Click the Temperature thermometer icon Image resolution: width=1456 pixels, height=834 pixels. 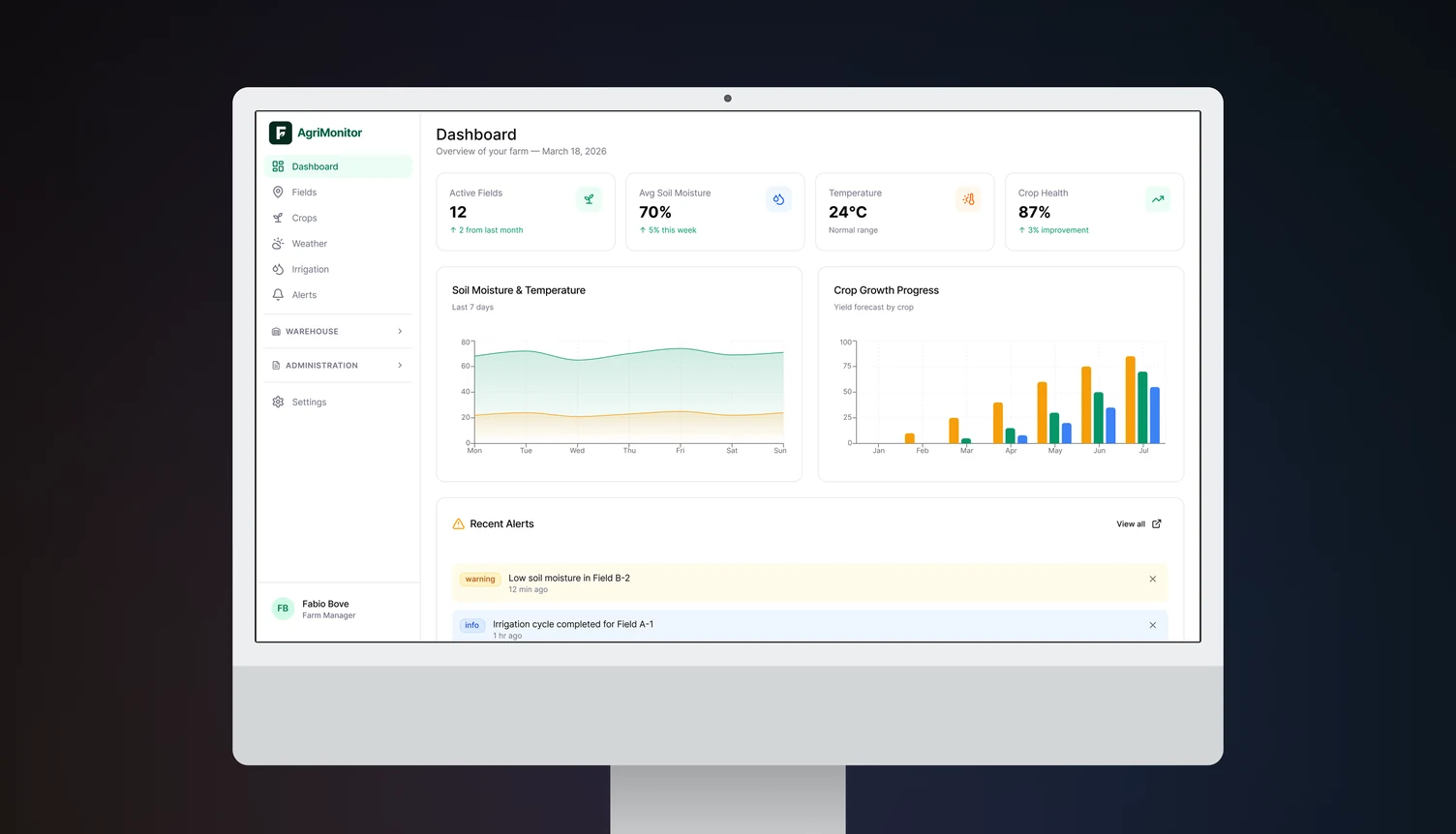click(x=968, y=199)
